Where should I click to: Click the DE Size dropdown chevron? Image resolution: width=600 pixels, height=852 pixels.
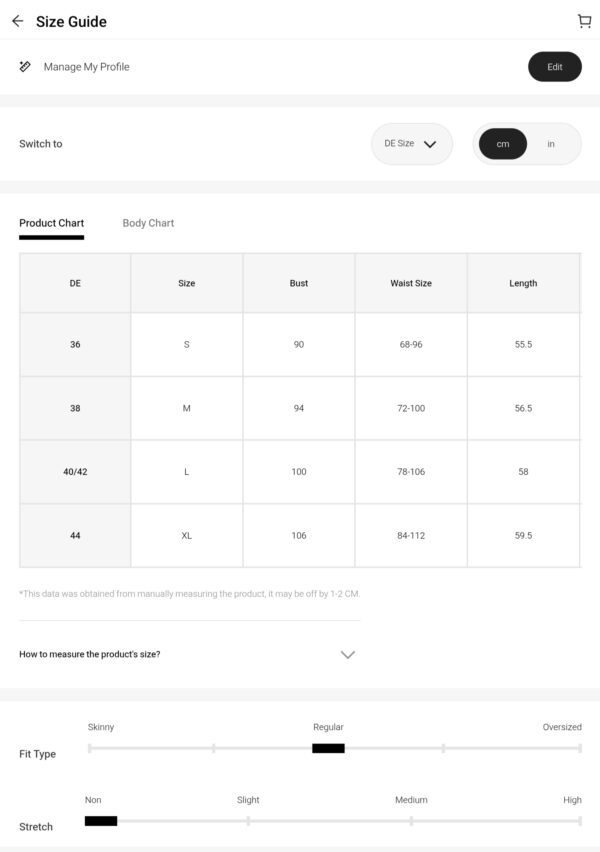click(x=430, y=144)
